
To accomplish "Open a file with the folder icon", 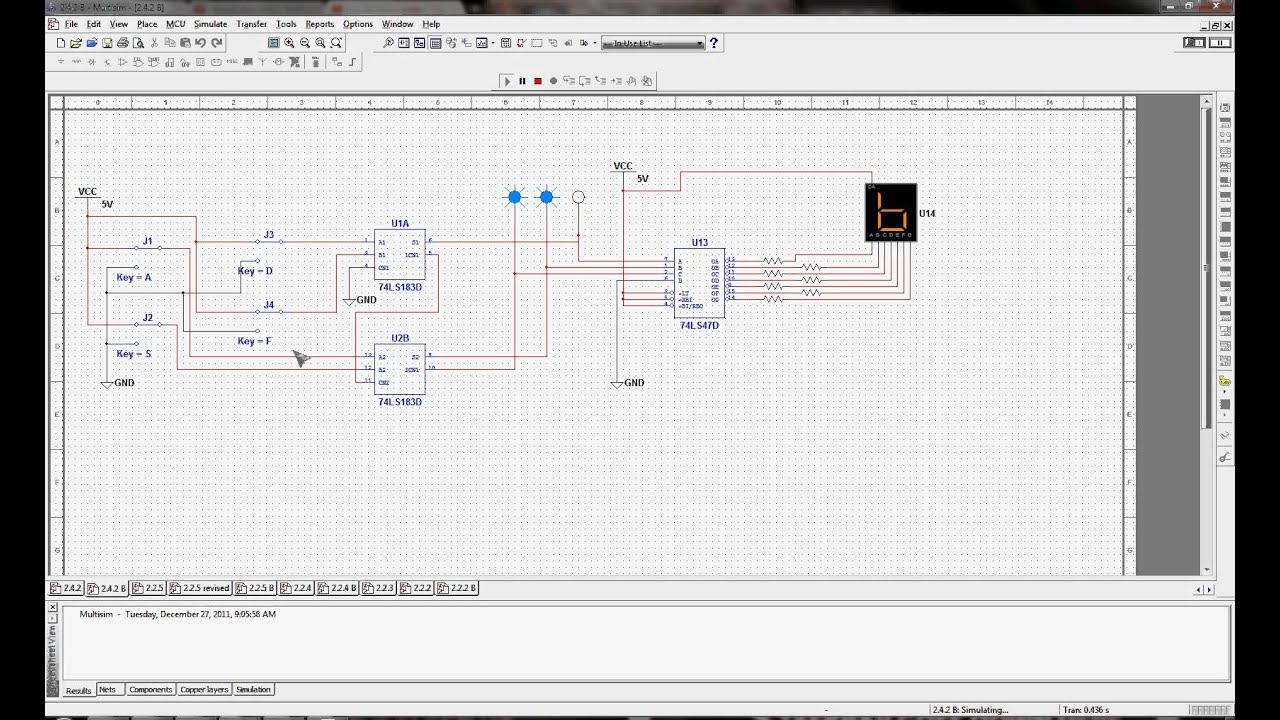I will coord(76,43).
